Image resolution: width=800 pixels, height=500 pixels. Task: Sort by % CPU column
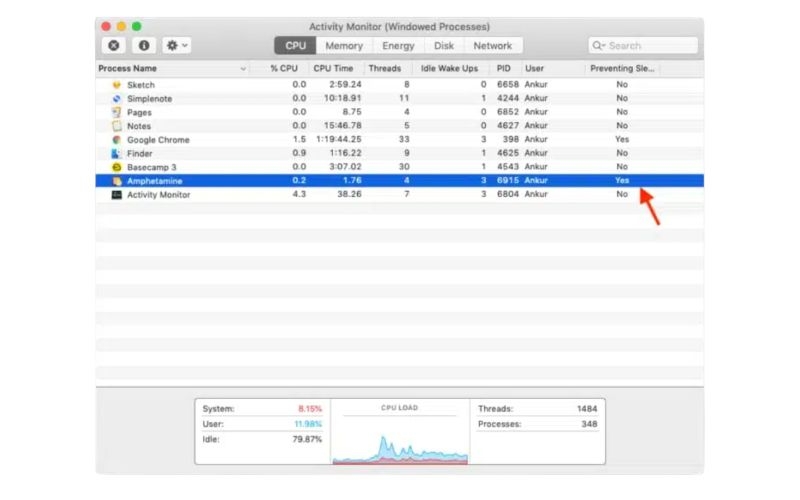(284, 68)
